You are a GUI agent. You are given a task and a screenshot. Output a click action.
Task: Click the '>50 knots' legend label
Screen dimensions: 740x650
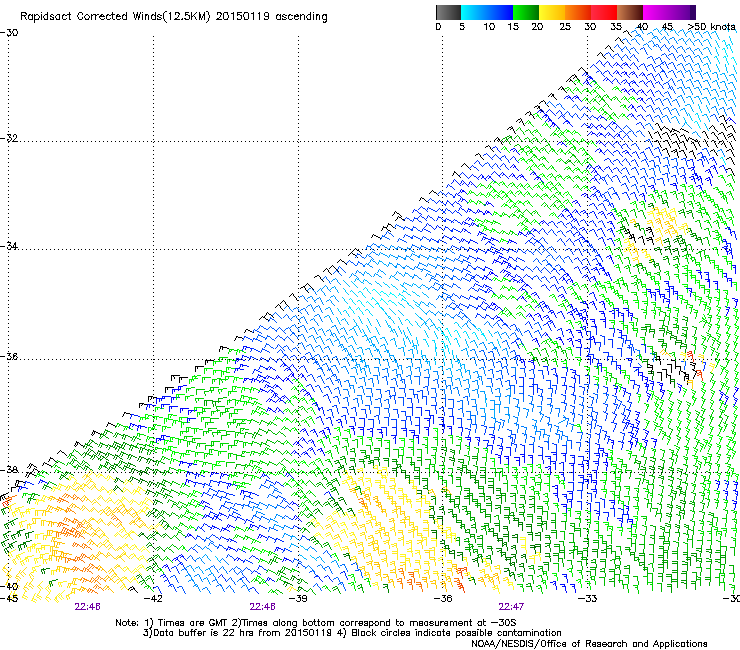click(711, 27)
